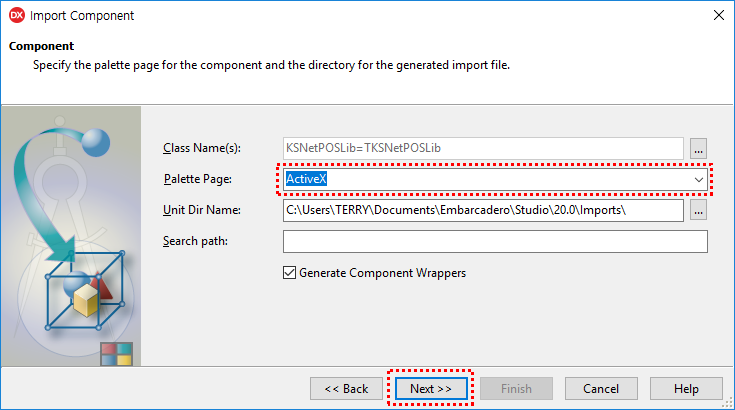735x410 pixels.
Task: Focus the Unit Dir Name path field
Action: (483, 210)
